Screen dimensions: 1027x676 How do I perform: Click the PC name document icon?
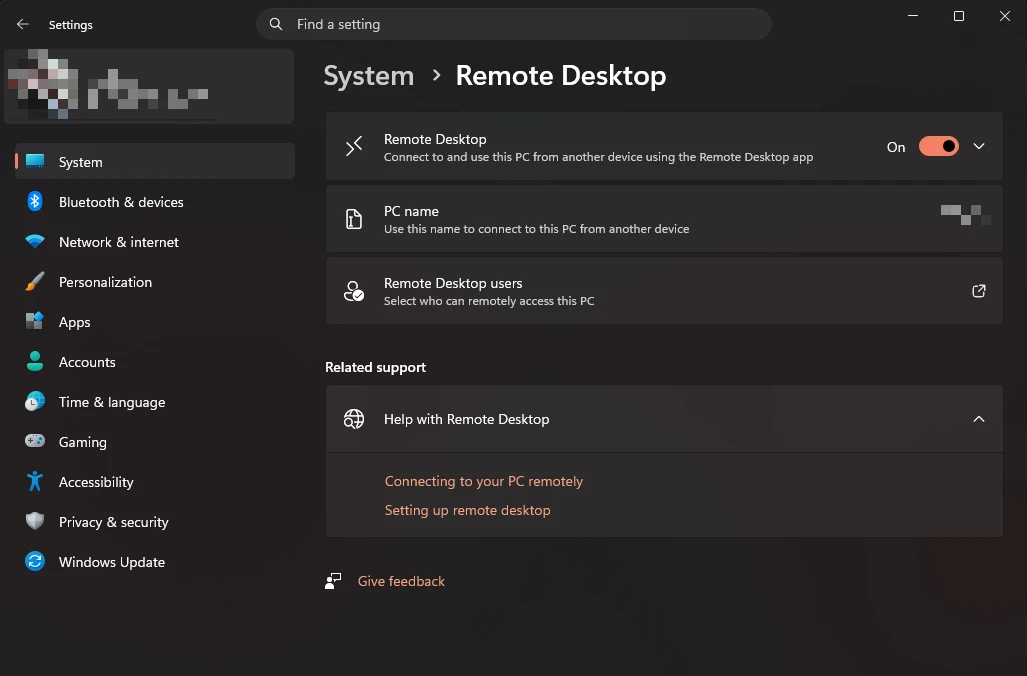354,219
